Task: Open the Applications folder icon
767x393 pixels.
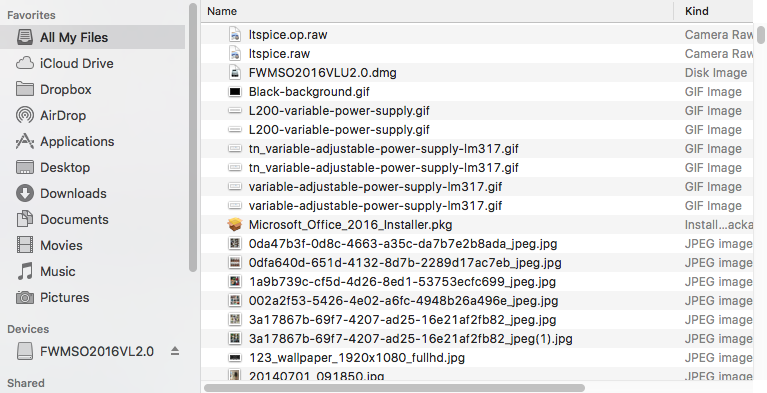Action: 24,141
